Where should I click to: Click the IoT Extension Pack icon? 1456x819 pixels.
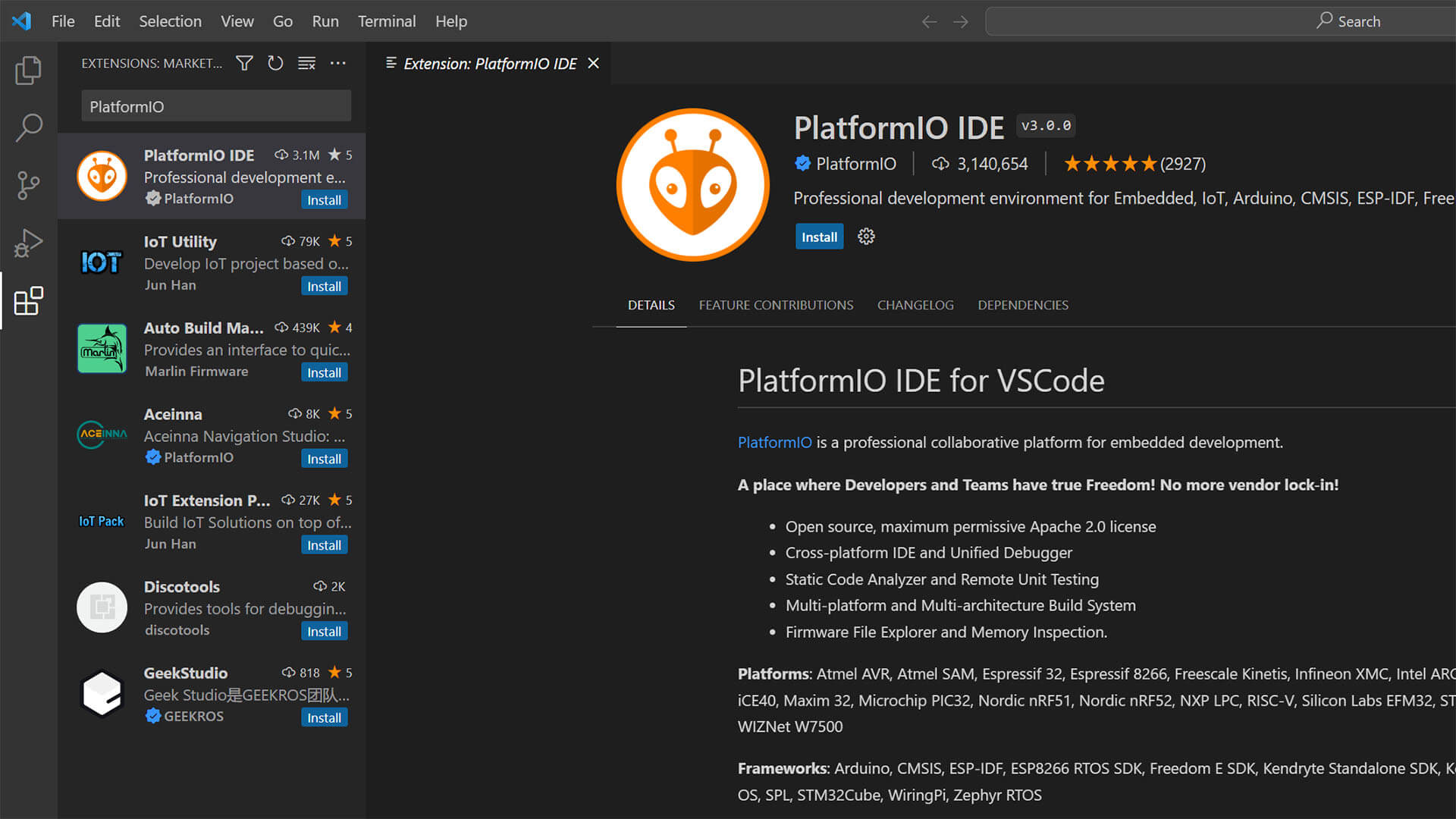101,521
